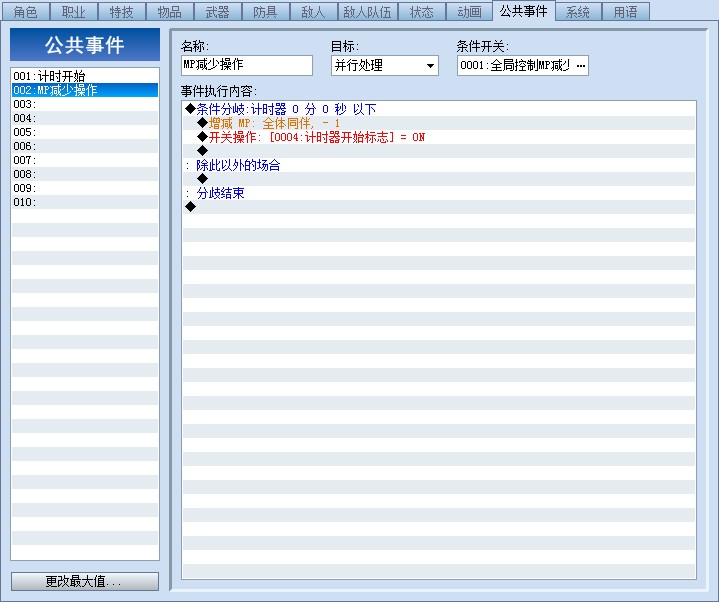719x602 pixels.
Task: Switch to the 角色 tab
Action: 25,11
